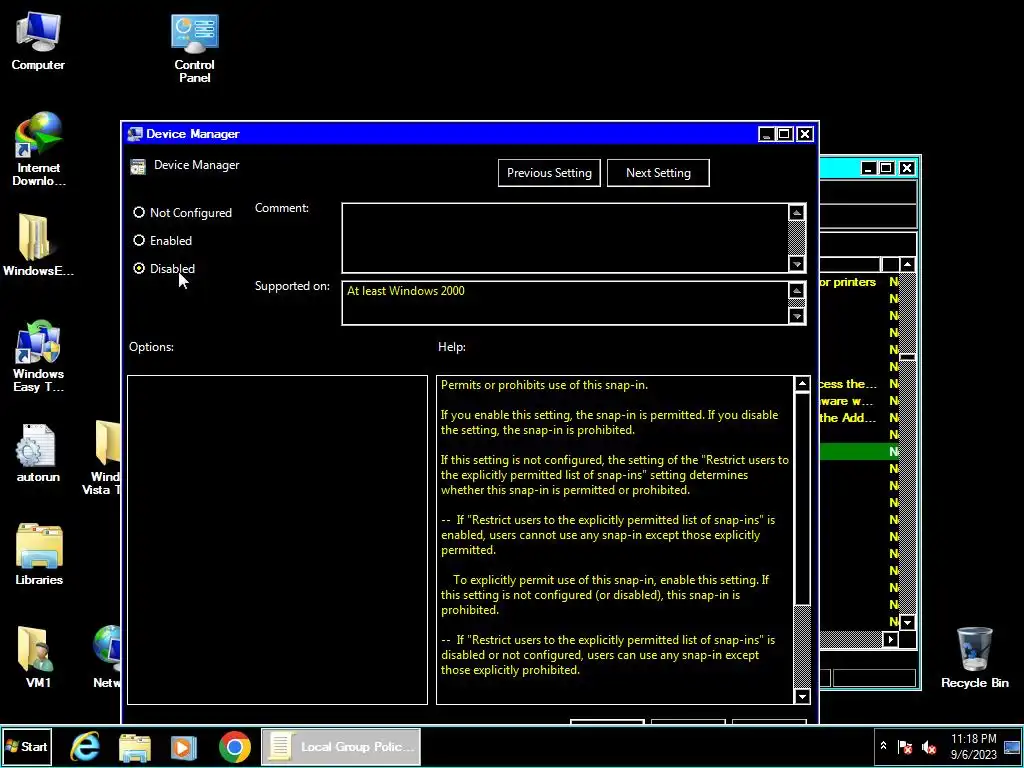Select the Libraries desktop icon

39,554
